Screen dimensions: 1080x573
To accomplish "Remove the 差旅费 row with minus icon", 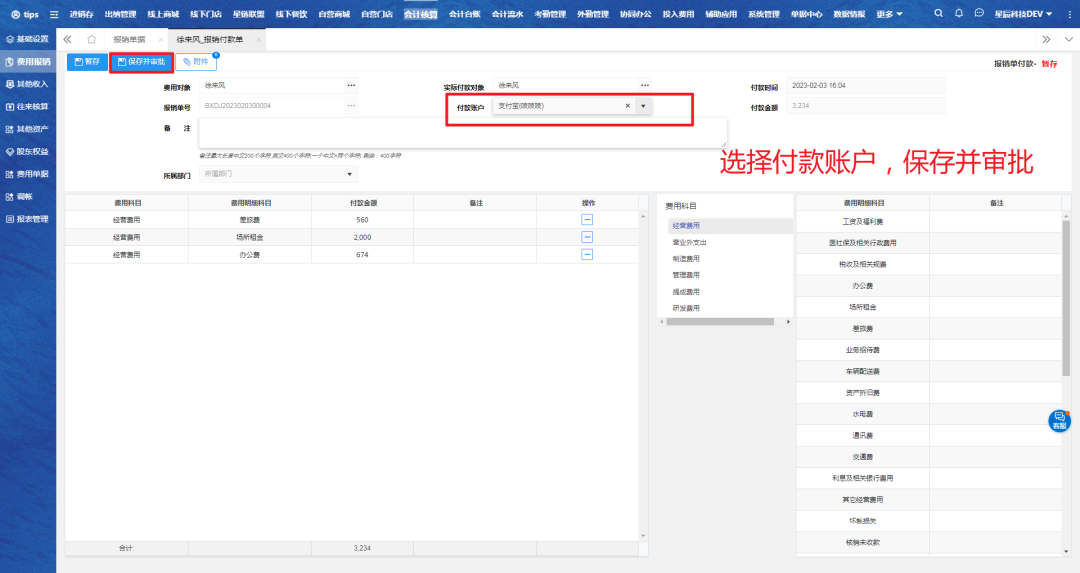I will pyautogui.click(x=587, y=219).
